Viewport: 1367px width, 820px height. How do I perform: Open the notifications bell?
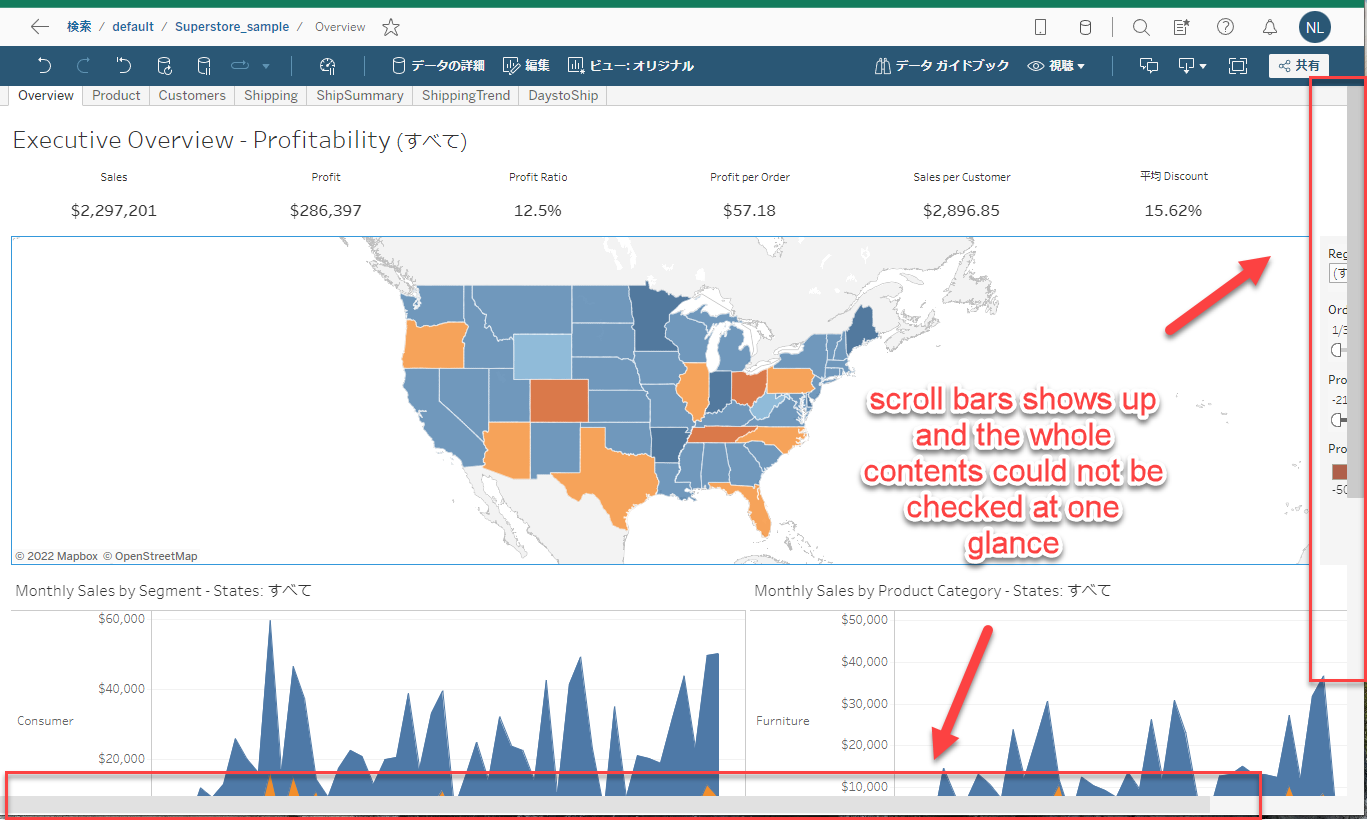click(1269, 27)
